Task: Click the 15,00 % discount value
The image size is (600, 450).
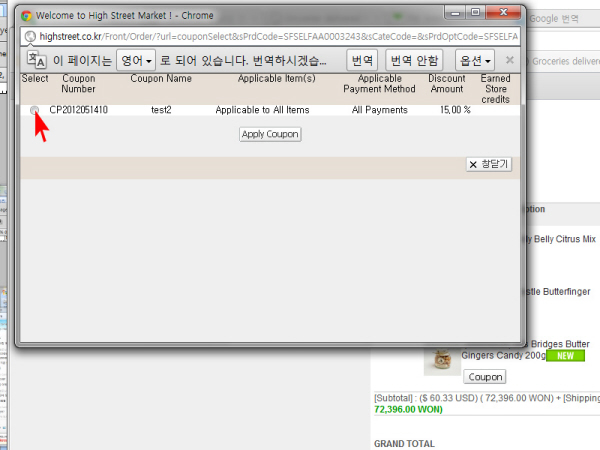Action: tap(455, 110)
